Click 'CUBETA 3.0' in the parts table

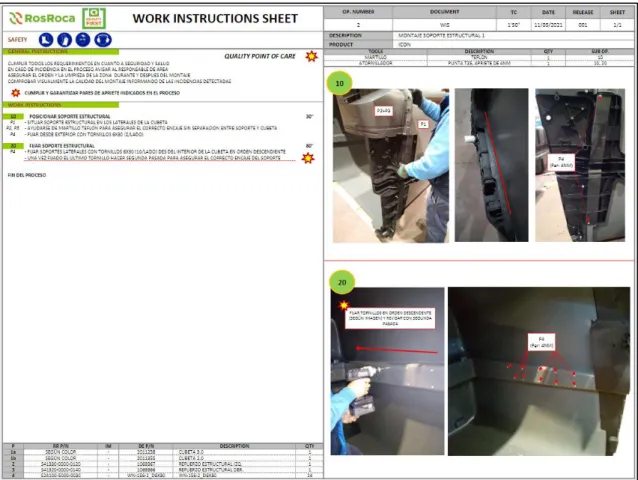click(x=191, y=452)
